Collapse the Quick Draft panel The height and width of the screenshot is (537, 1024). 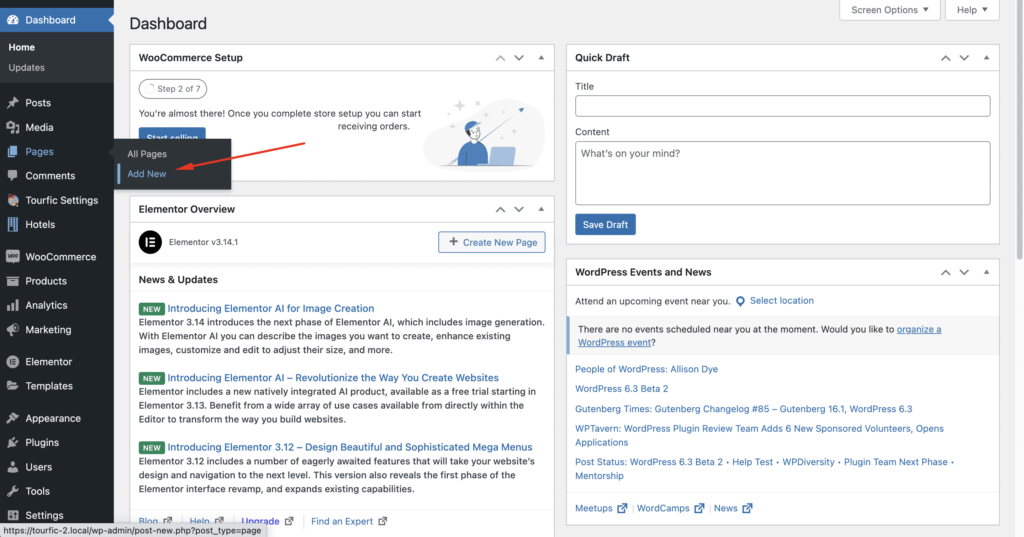pyautogui.click(x=987, y=57)
